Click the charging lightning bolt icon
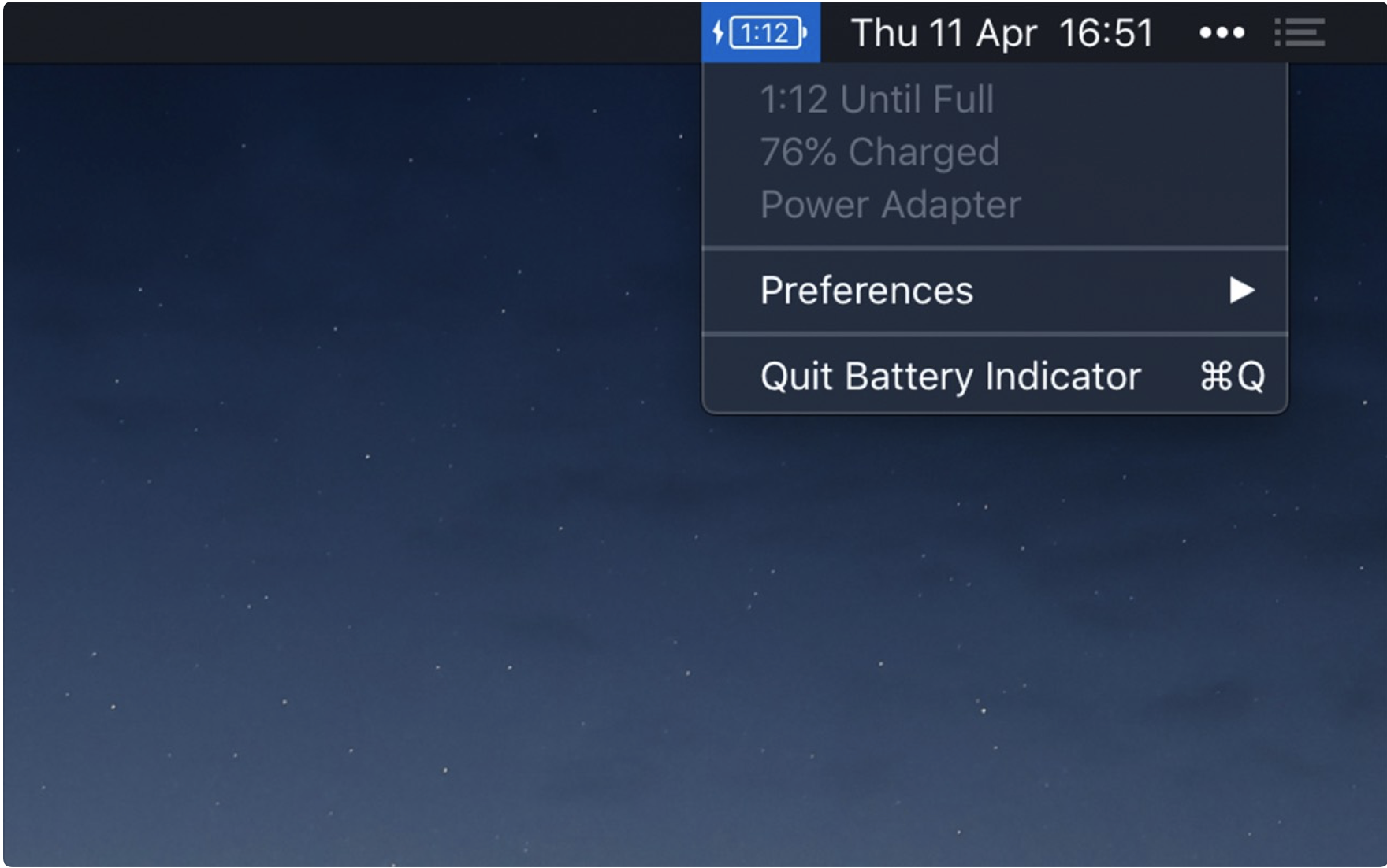The image size is (1387, 868). pyautogui.click(x=718, y=32)
